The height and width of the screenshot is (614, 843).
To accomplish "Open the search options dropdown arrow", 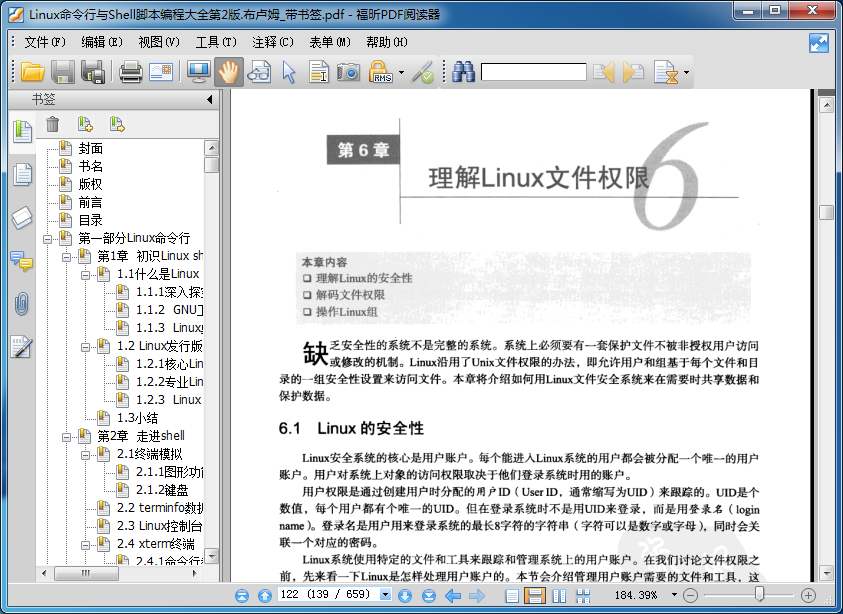I will pyautogui.click(x=686, y=72).
